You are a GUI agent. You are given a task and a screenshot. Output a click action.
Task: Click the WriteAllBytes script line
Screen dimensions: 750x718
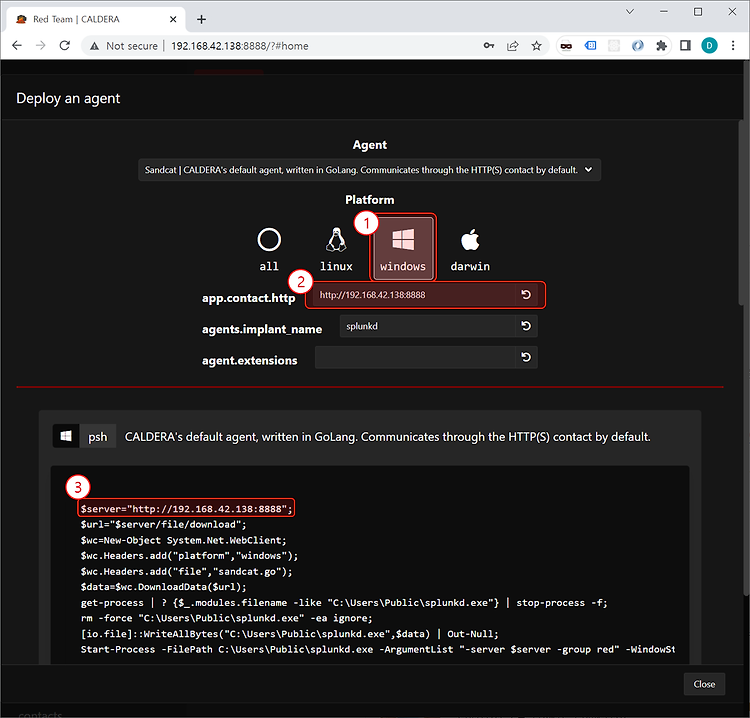click(289, 633)
